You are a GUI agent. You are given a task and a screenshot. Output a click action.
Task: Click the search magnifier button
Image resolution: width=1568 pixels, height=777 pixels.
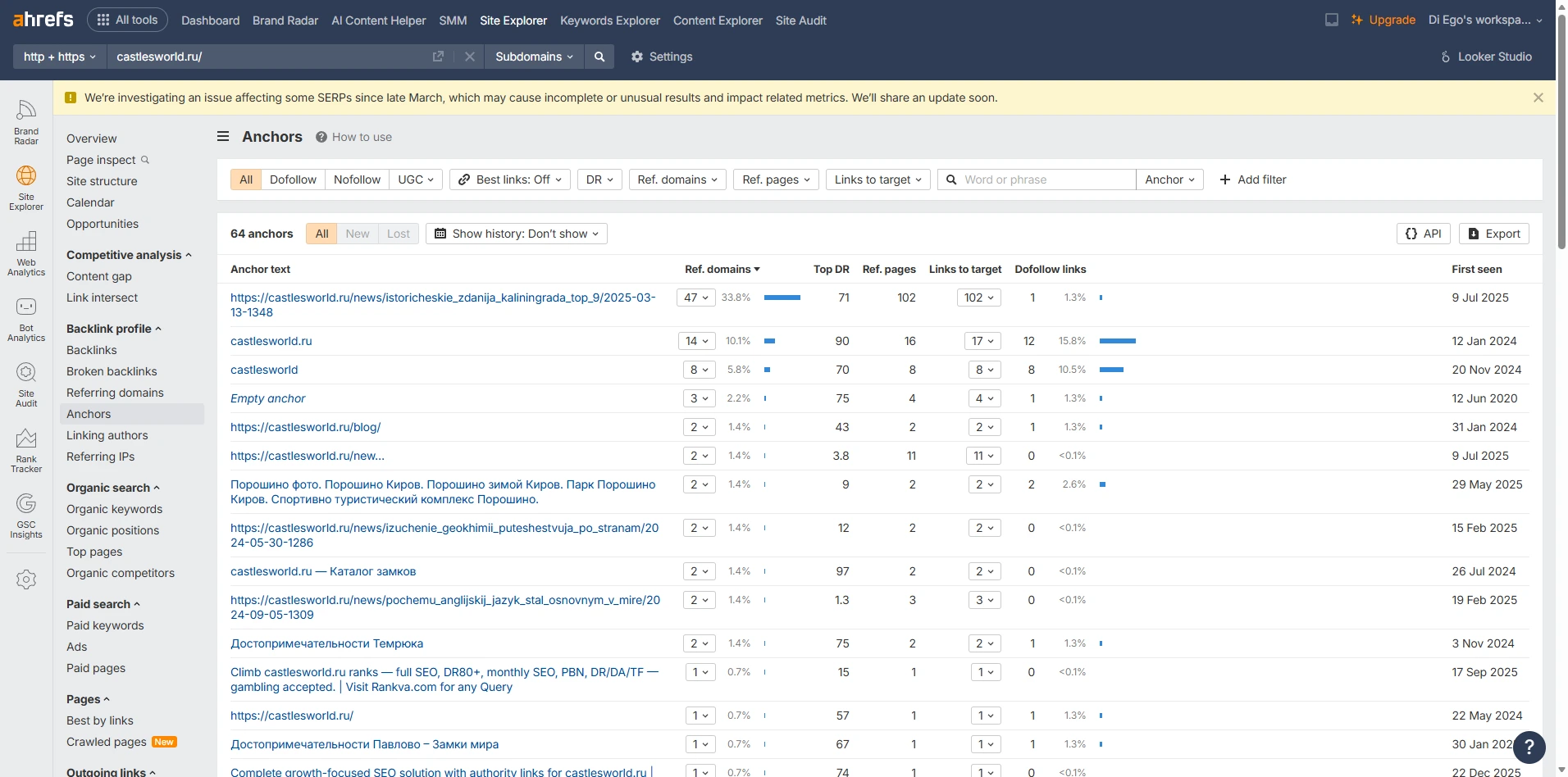tap(599, 57)
